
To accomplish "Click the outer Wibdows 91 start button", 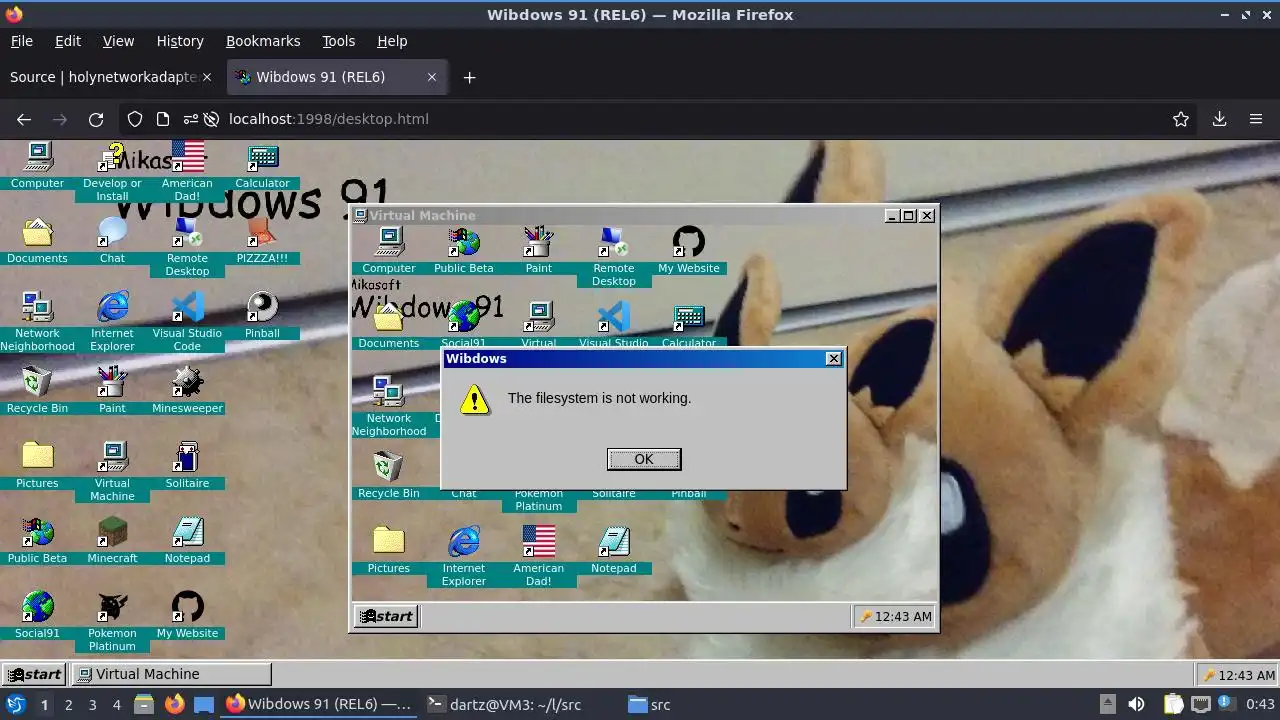I will click(34, 674).
